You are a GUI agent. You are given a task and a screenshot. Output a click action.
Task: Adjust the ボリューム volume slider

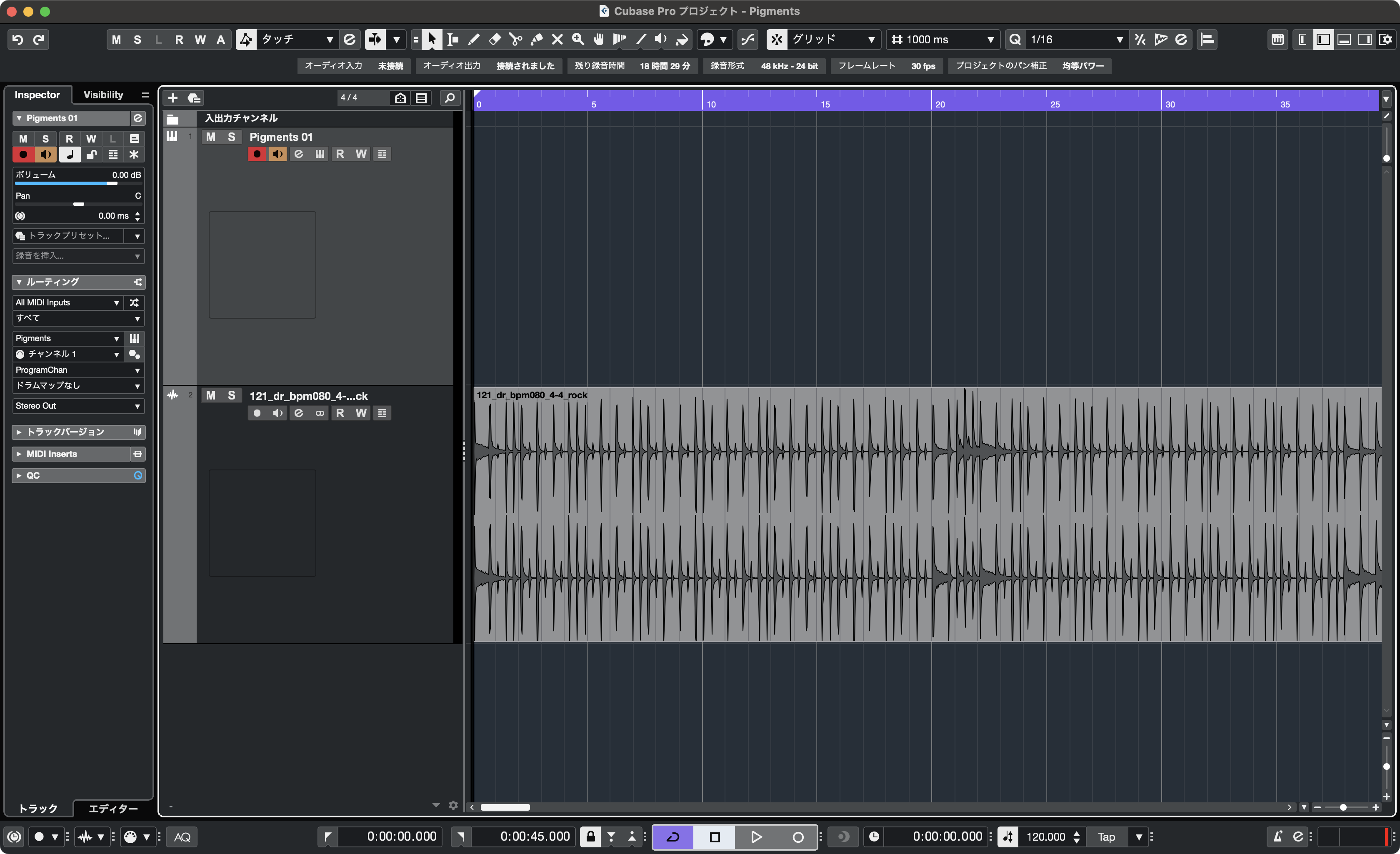tap(78, 183)
